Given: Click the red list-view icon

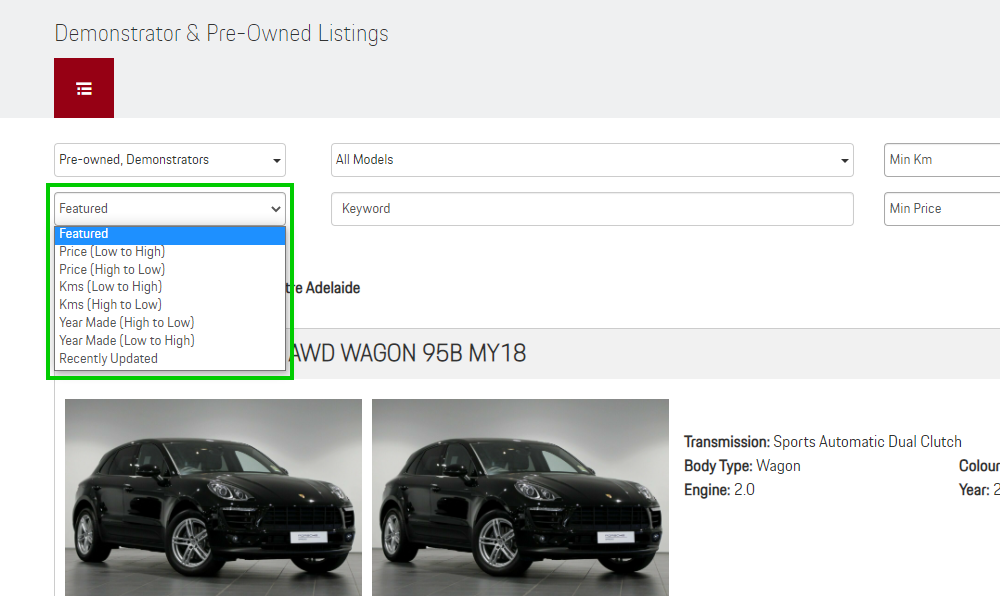Looking at the screenshot, I should point(83,87).
